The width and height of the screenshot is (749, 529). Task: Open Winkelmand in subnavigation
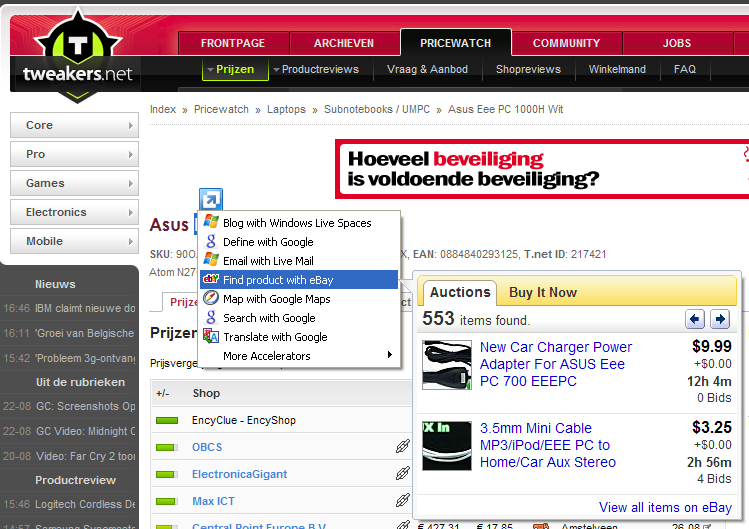tap(617, 69)
